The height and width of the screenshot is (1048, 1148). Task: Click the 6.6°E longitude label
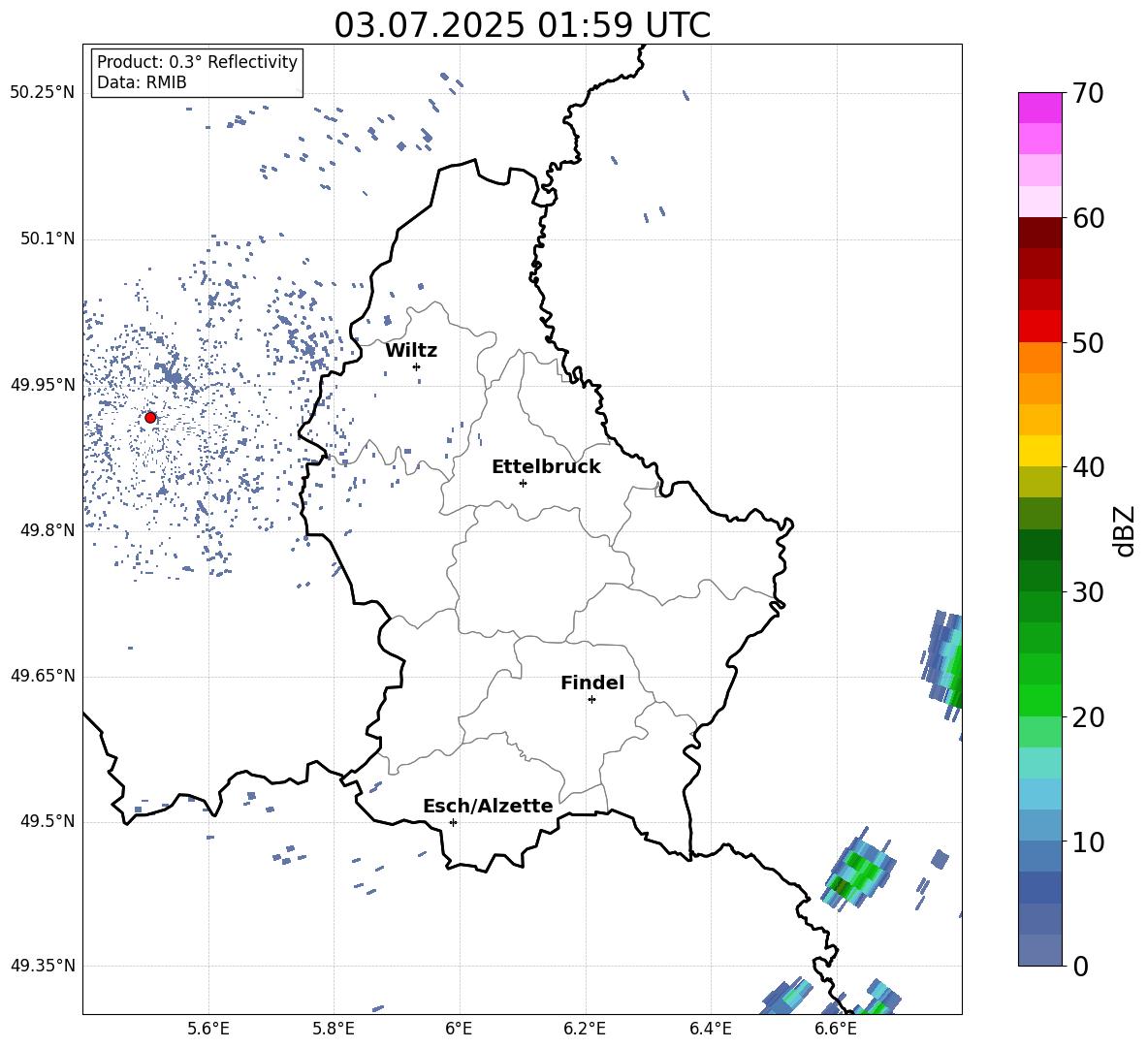point(836,1030)
